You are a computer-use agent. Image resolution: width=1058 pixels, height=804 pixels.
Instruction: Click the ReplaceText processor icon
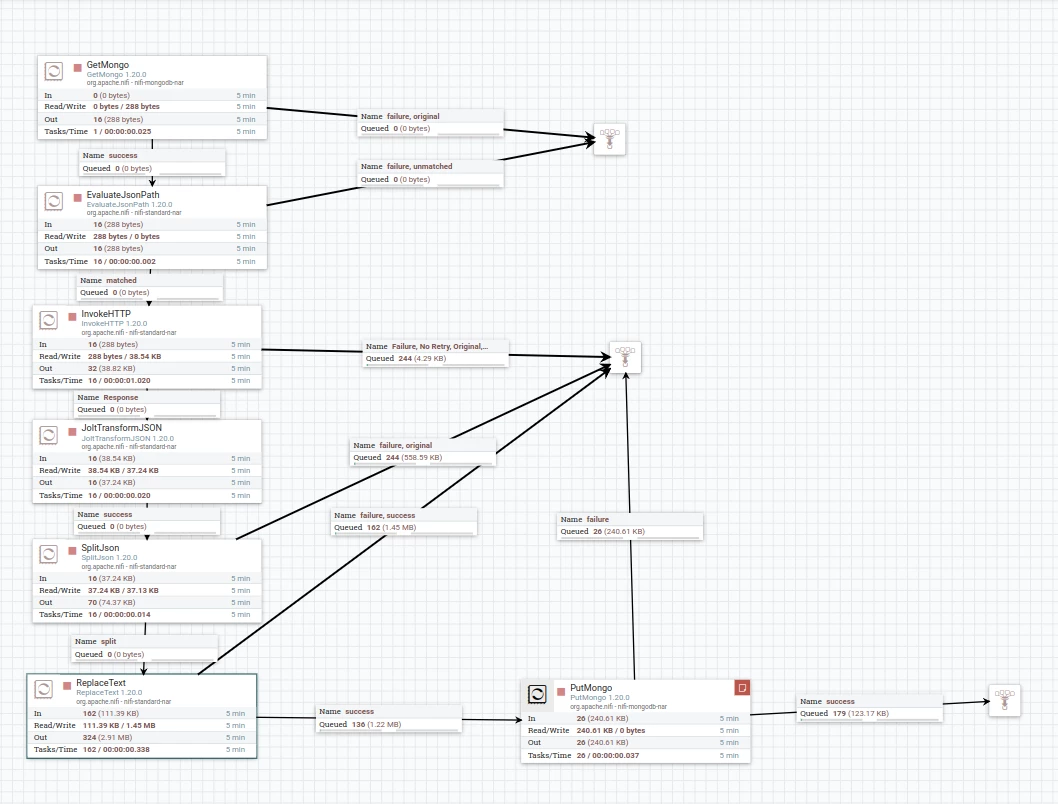43,689
